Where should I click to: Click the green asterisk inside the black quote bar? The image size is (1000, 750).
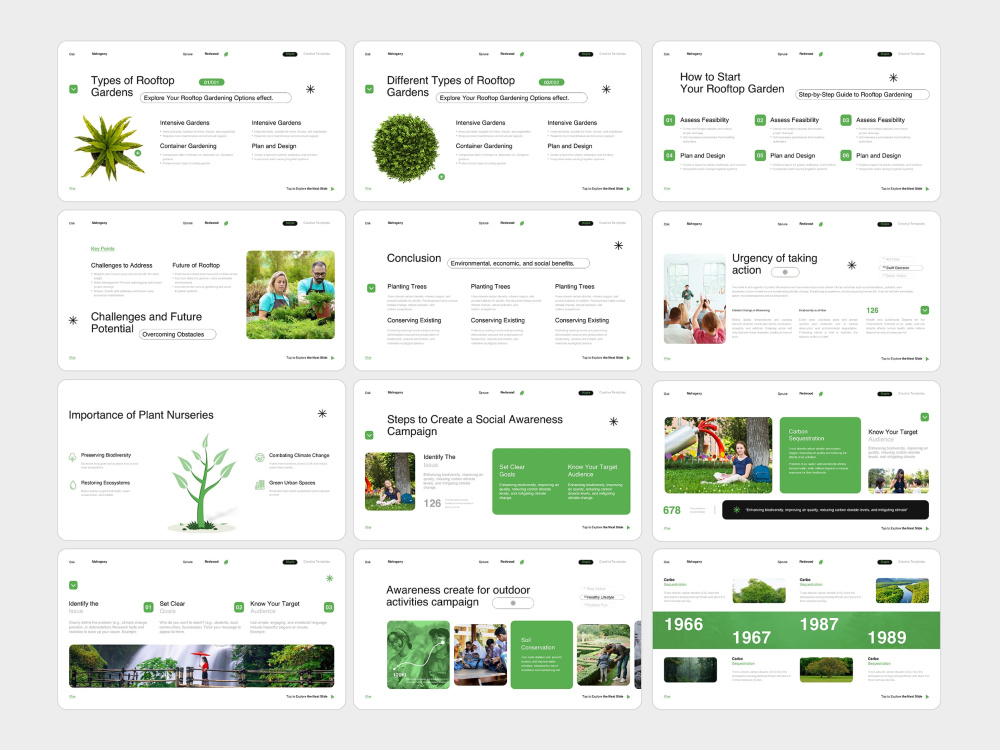point(737,510)
